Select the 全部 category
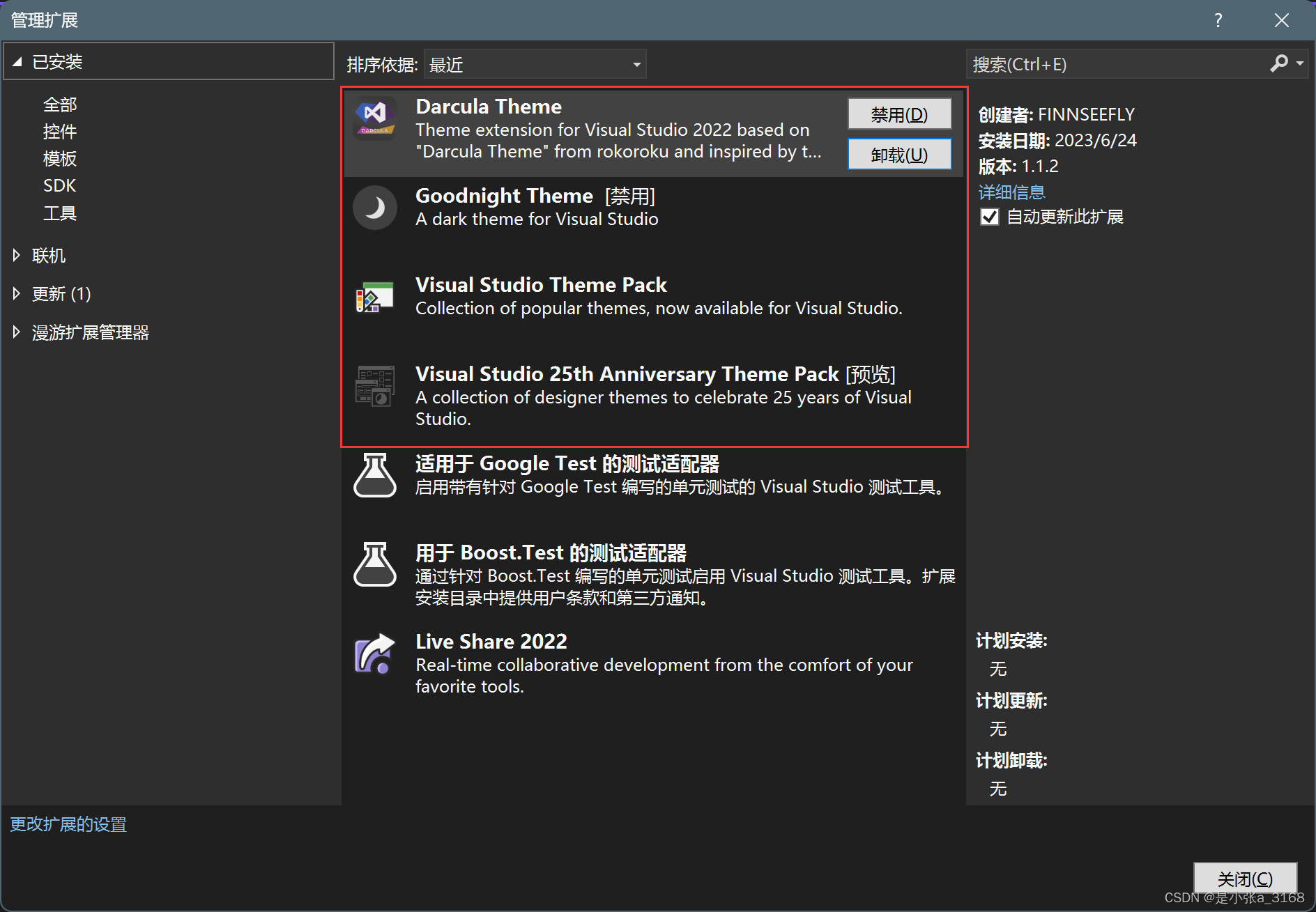The height and width of the screenshot is (912, 1316). point(60,105)
